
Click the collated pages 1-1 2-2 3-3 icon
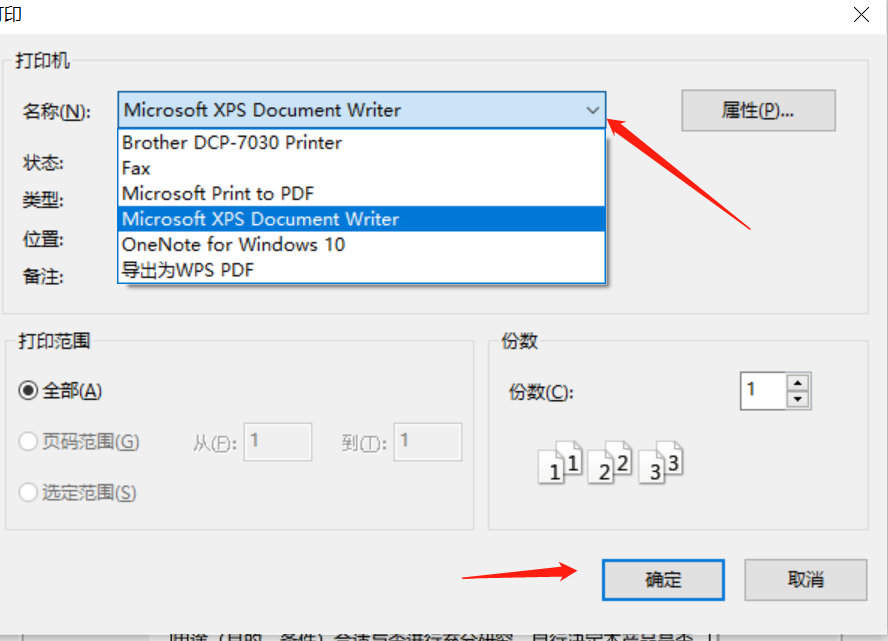pyautogui.click(x=610, y=463)
